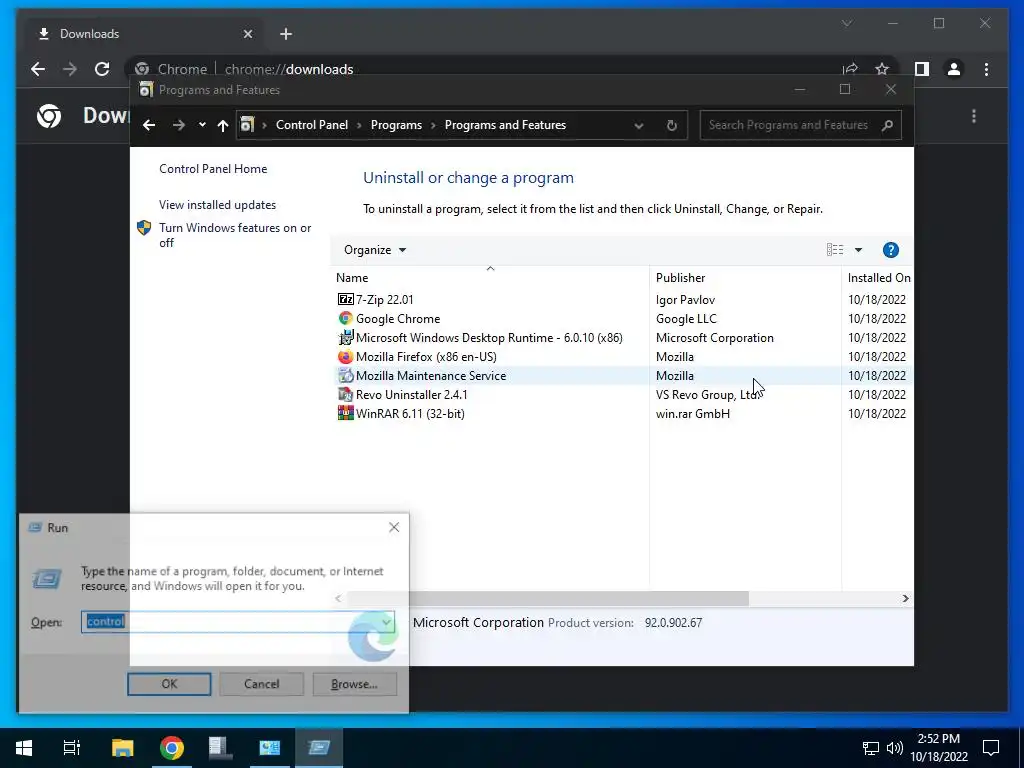1024x768 pixels.
Task: Open the Downloads page more actions menu
Action: 974,116
